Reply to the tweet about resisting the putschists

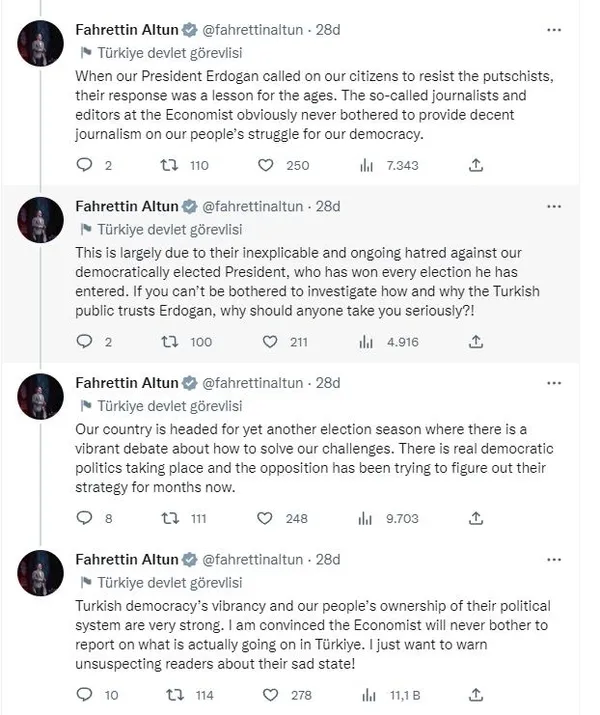pyautogui.click(x=84, y=165)
